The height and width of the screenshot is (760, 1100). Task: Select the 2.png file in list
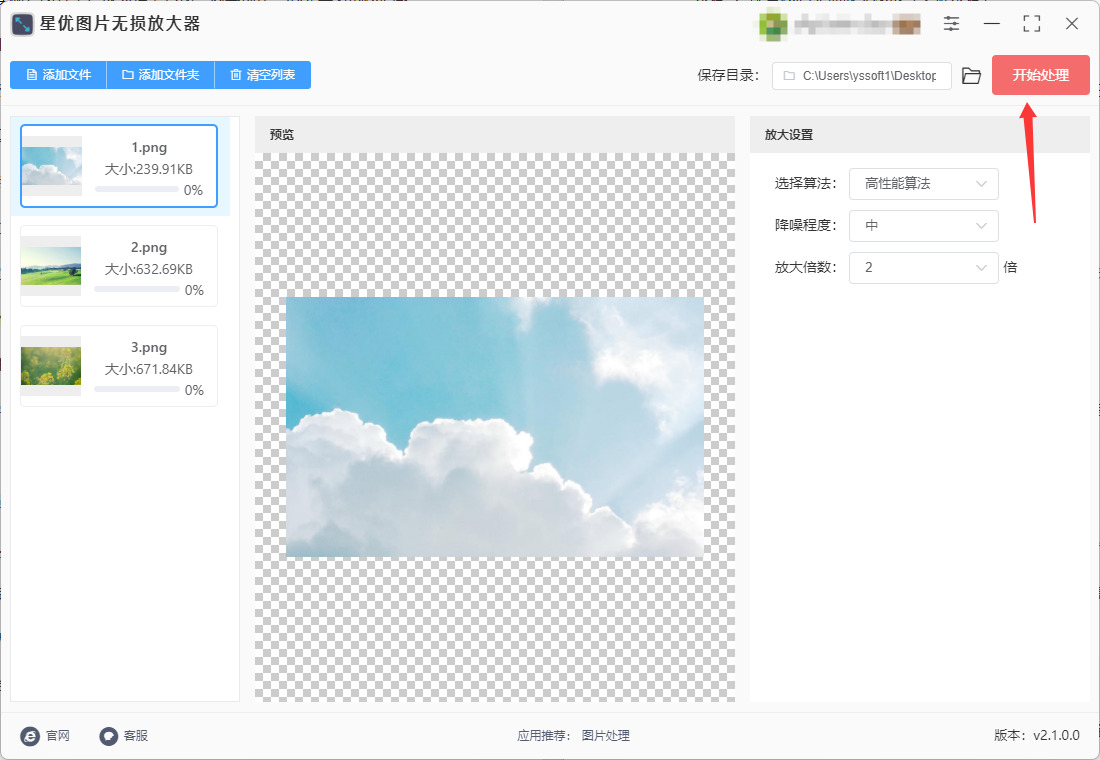click(119, 266)
